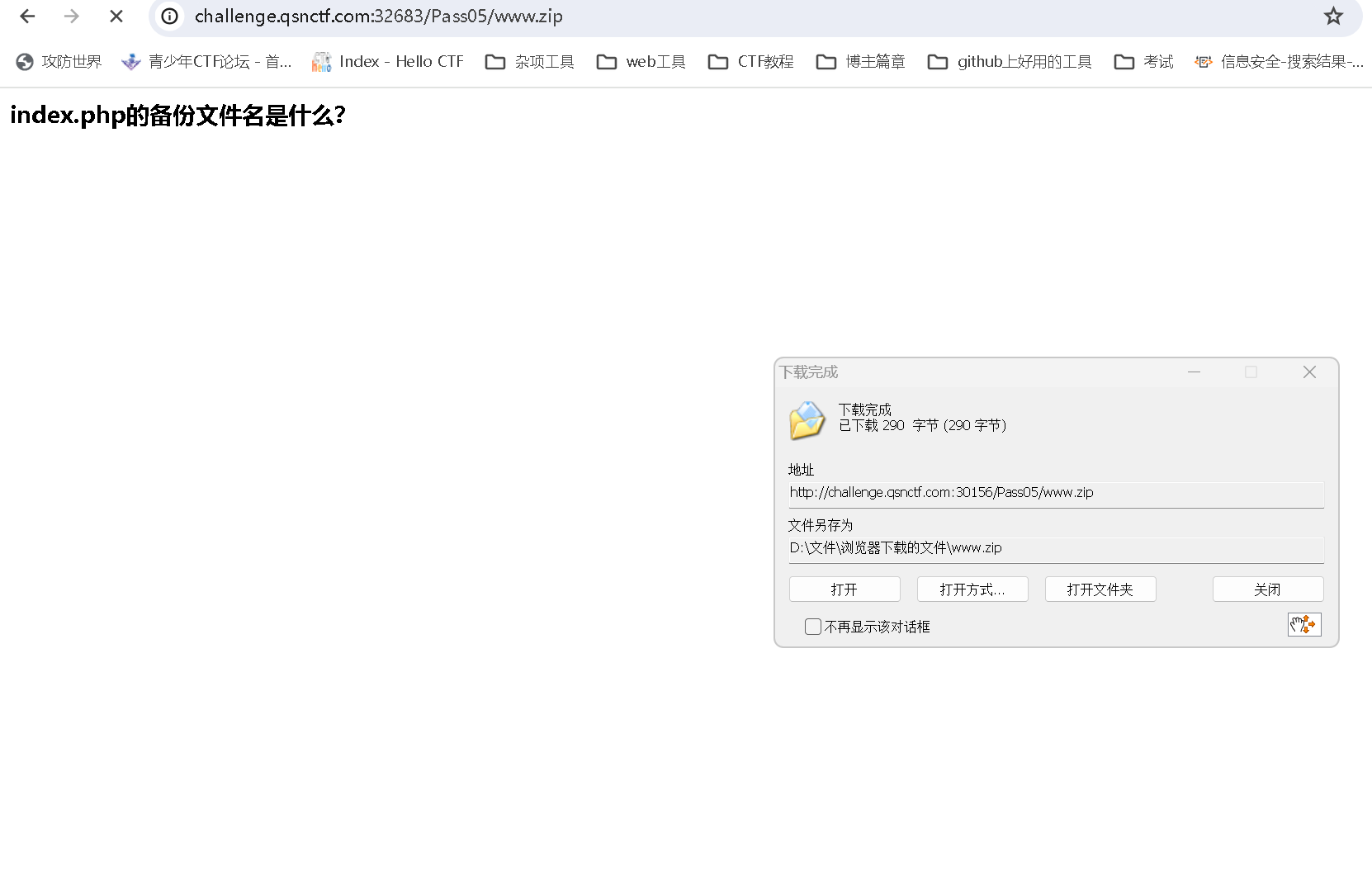This screenshot has height=871, width=1372.
Task: Click the forward navigation arrow
Action: [72, 16]
